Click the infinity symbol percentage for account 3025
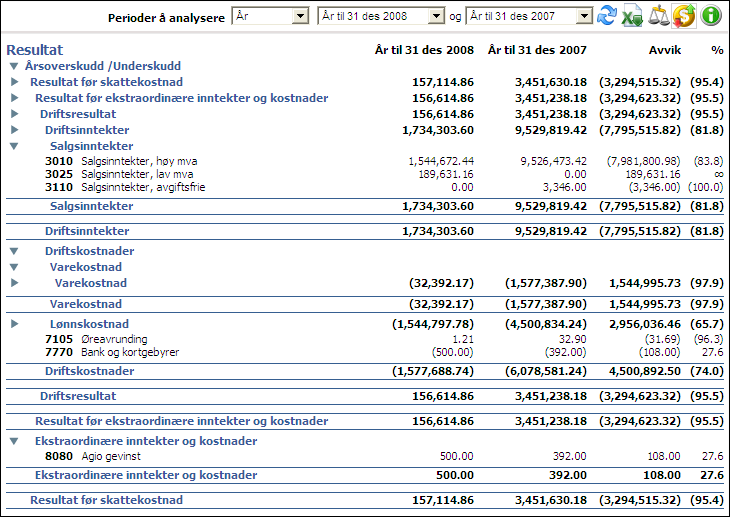Image resolution: width=730 pixels, height=517 pixels. pyautogui.click(x=719, y=174)
